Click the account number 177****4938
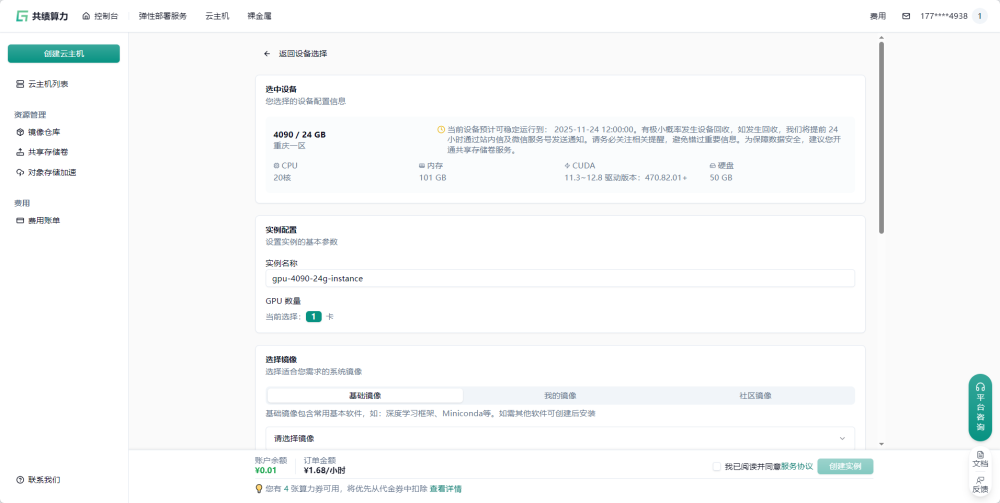The width and height of the screenshot is (1000, 503). click(x=944, y=16)
